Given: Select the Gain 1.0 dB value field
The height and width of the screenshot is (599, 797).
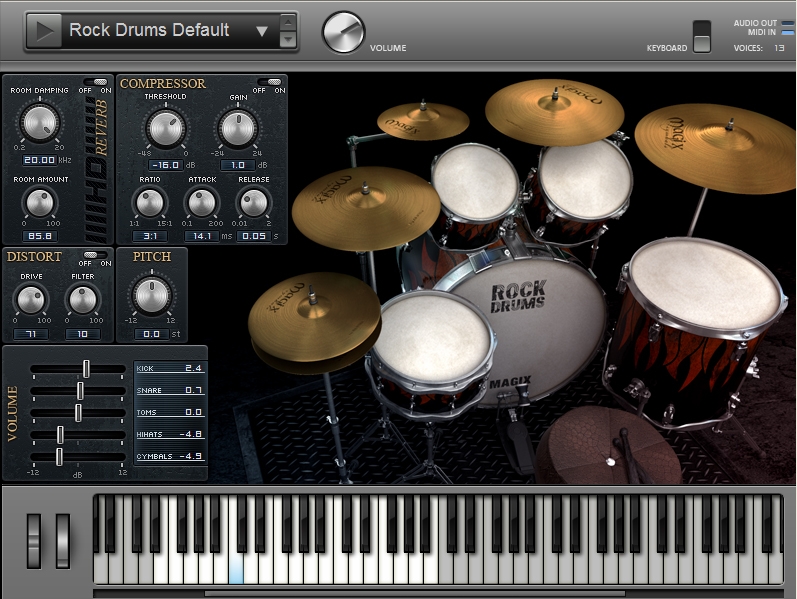Looking at the screenshot, I should 237,165.
